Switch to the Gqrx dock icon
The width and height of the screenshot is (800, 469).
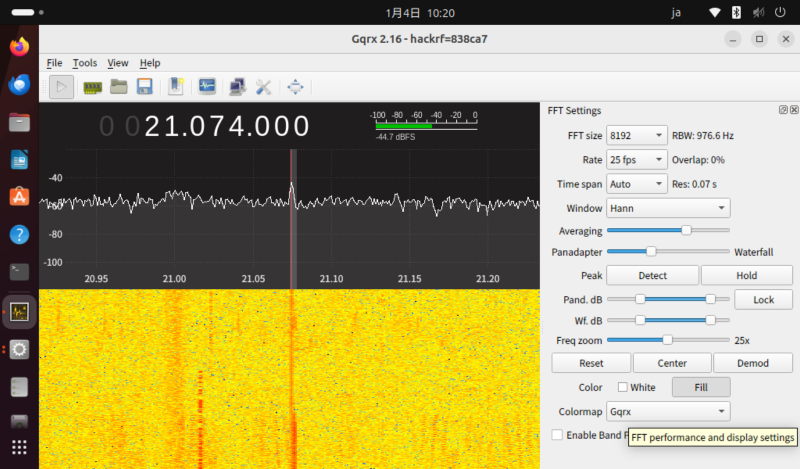point(19,312)
